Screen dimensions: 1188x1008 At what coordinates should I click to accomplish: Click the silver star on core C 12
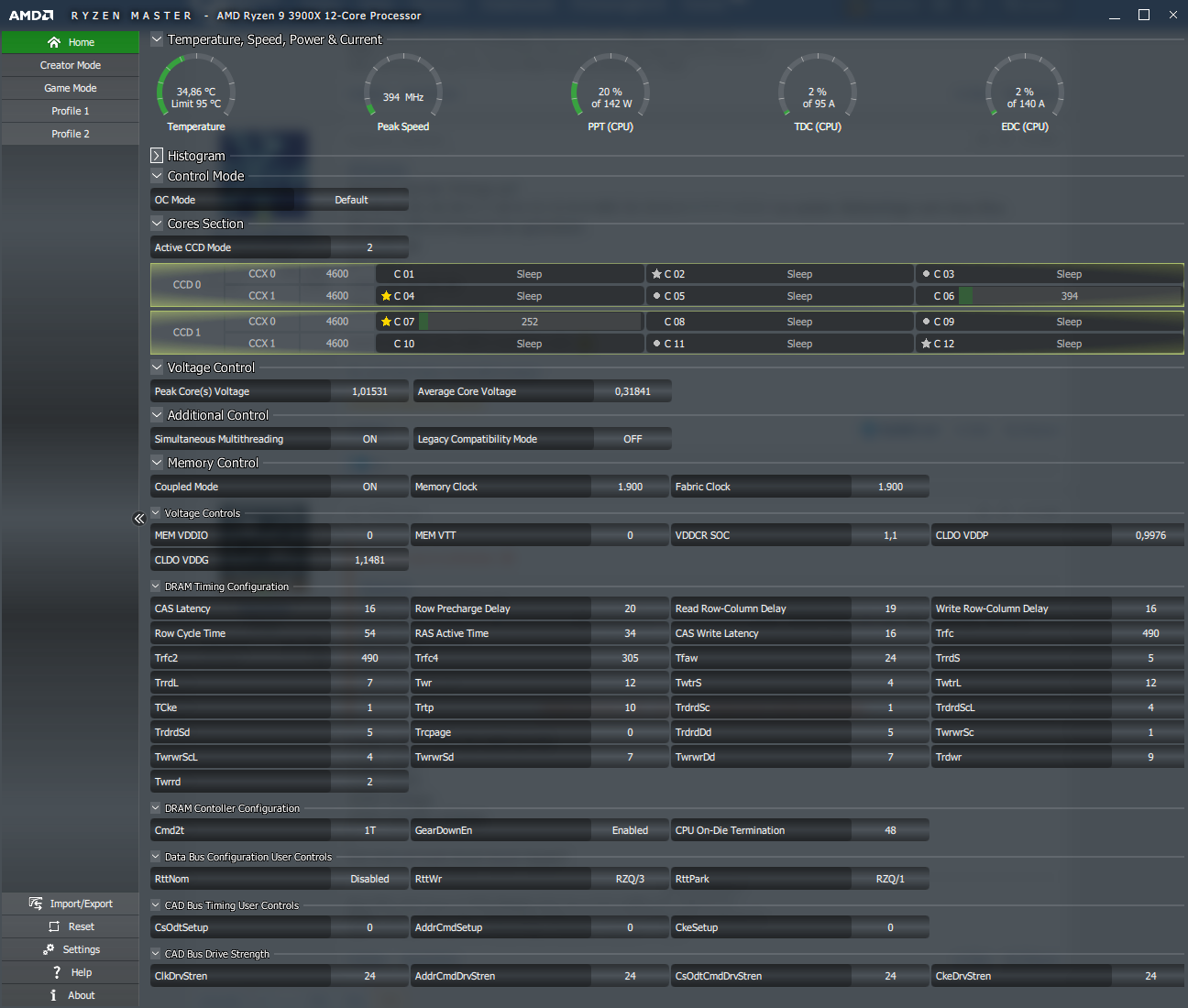pyautogui.click(x=926, y=344)
